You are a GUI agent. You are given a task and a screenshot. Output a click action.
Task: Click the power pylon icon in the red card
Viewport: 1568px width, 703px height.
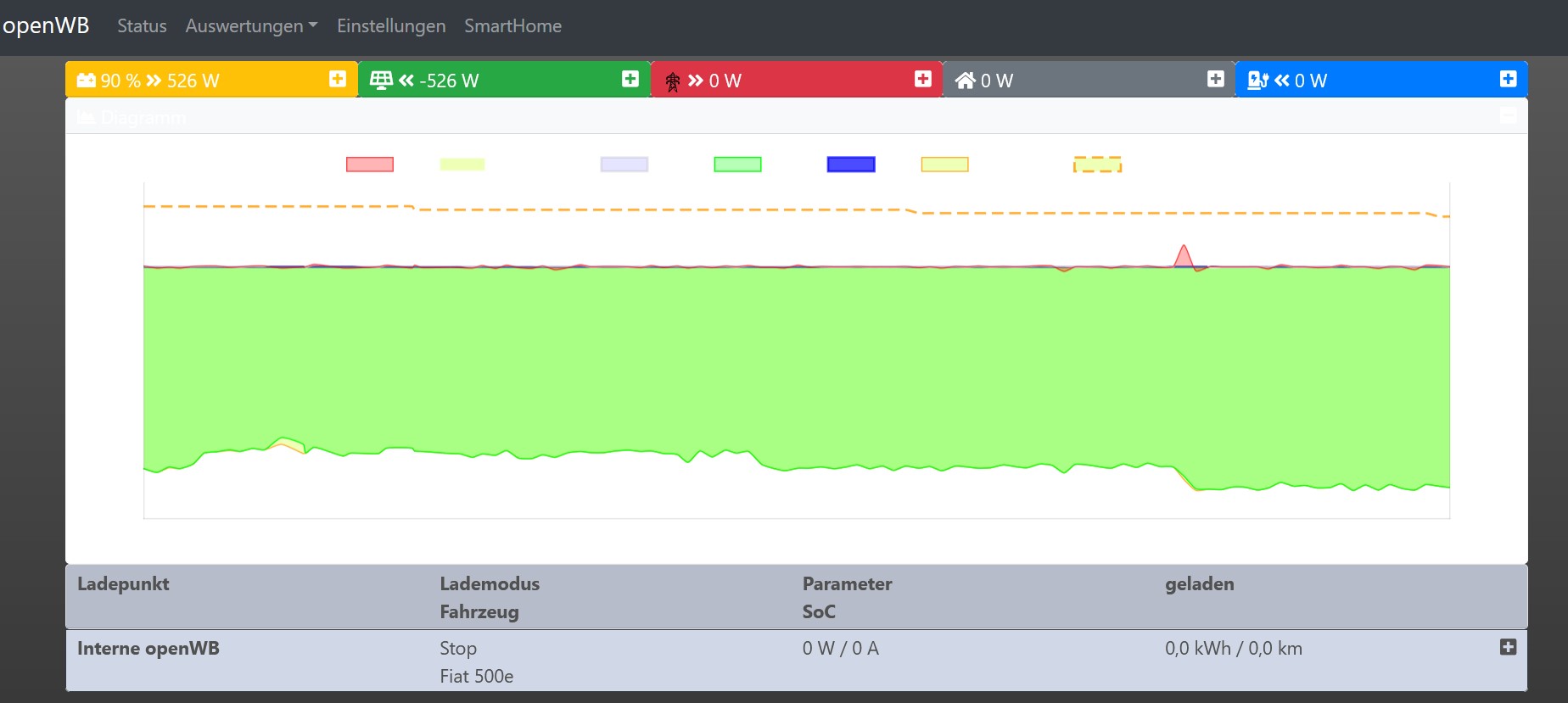tap(673, 81)
